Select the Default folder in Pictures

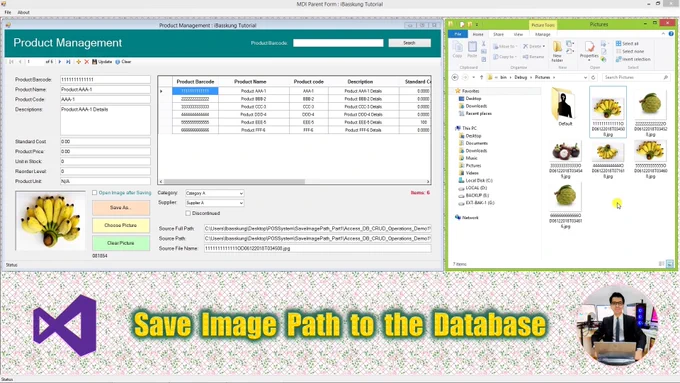coord(565,106)
